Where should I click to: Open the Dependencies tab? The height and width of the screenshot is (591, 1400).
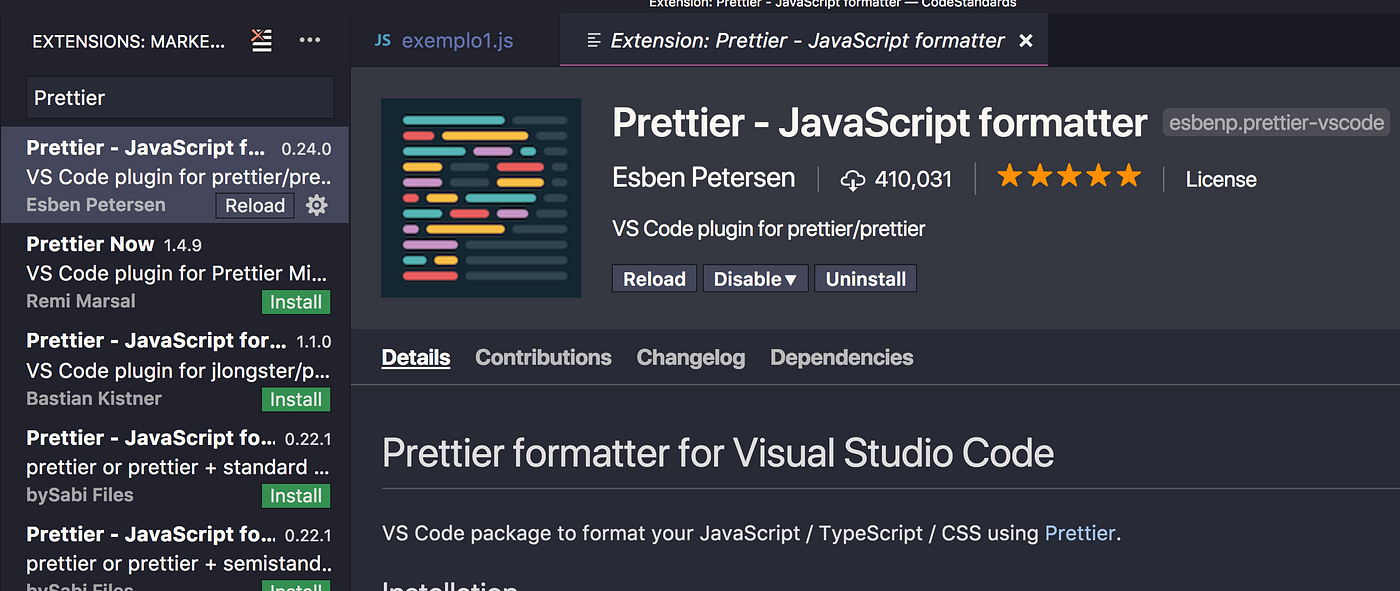click(841, 357)
